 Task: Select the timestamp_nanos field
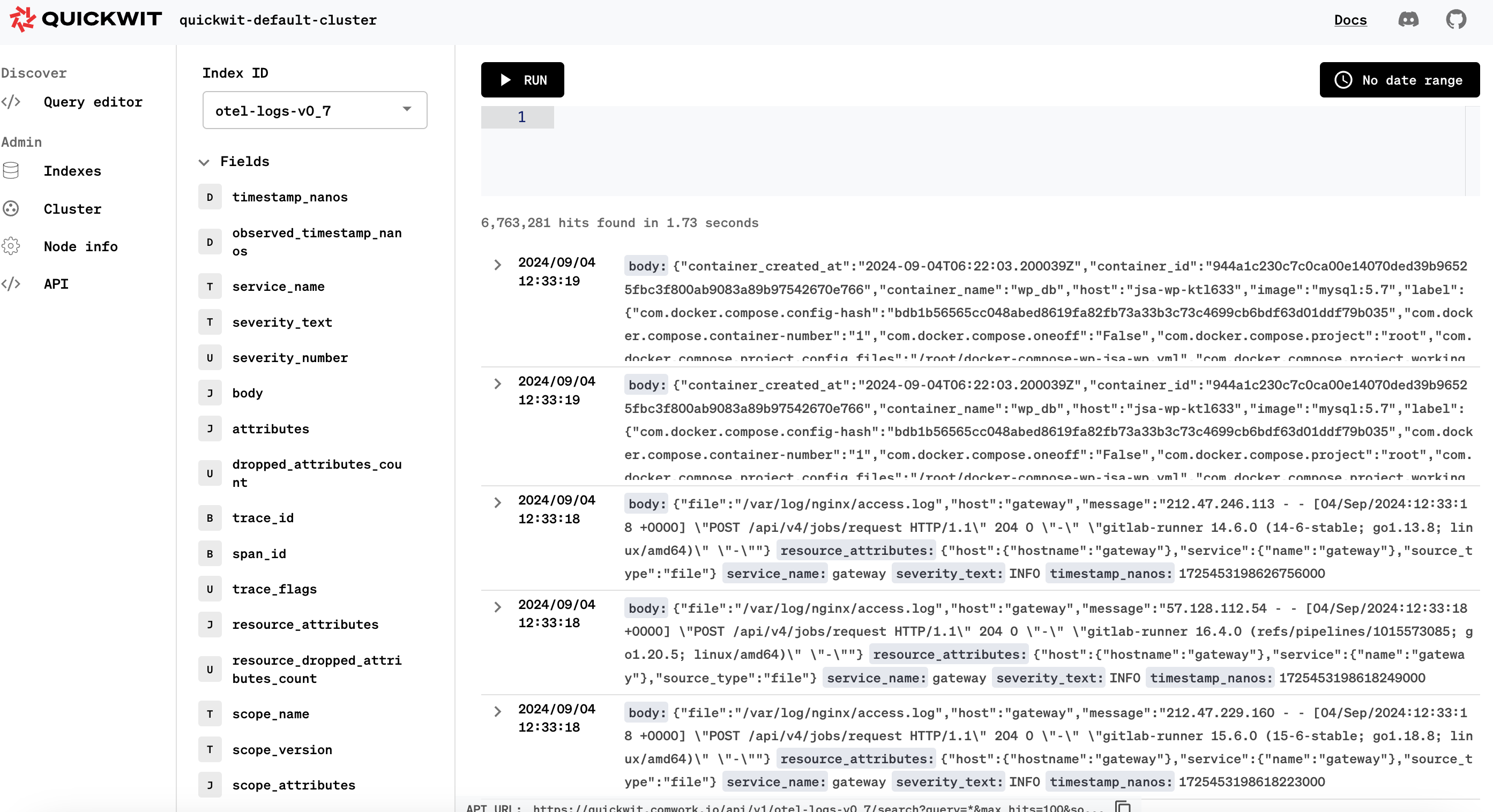click(x=290, y=197)
